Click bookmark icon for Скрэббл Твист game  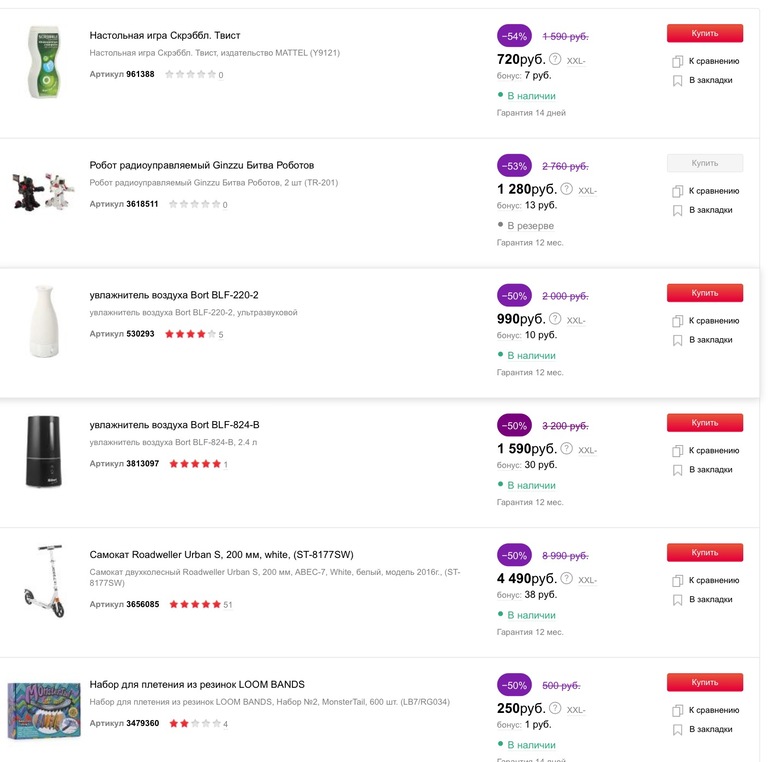677,80
